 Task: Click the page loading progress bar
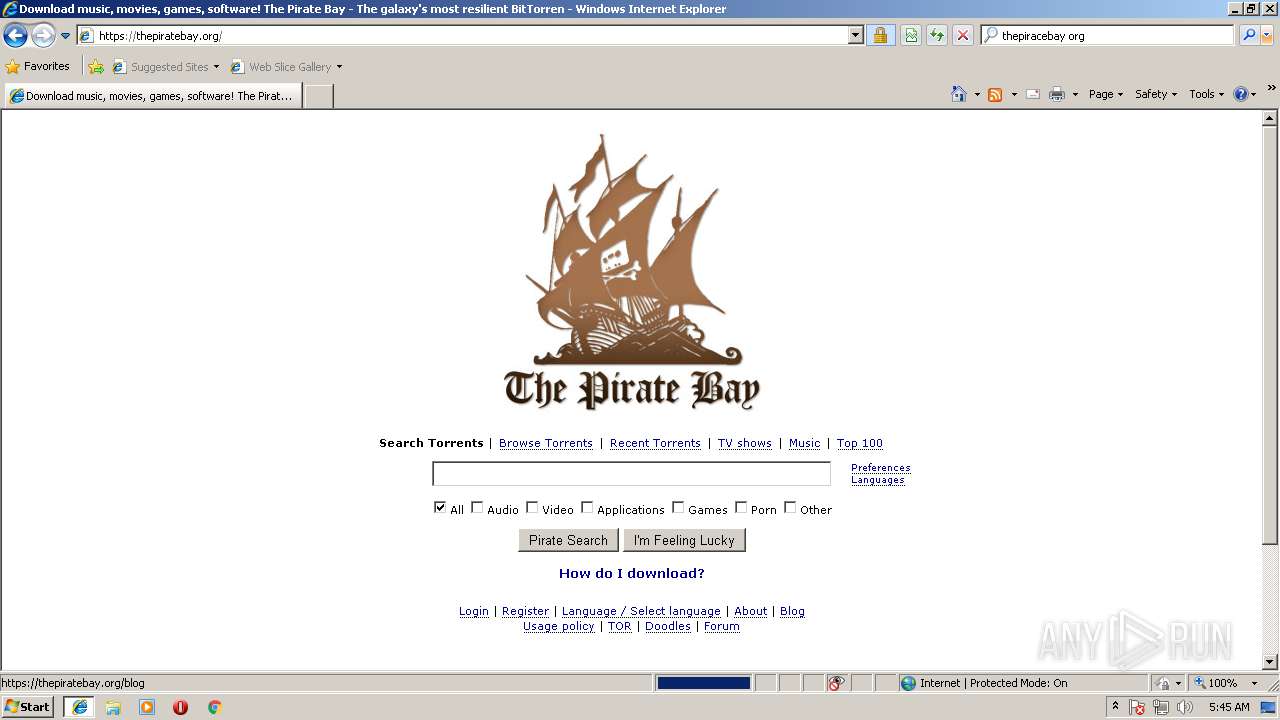703,683
